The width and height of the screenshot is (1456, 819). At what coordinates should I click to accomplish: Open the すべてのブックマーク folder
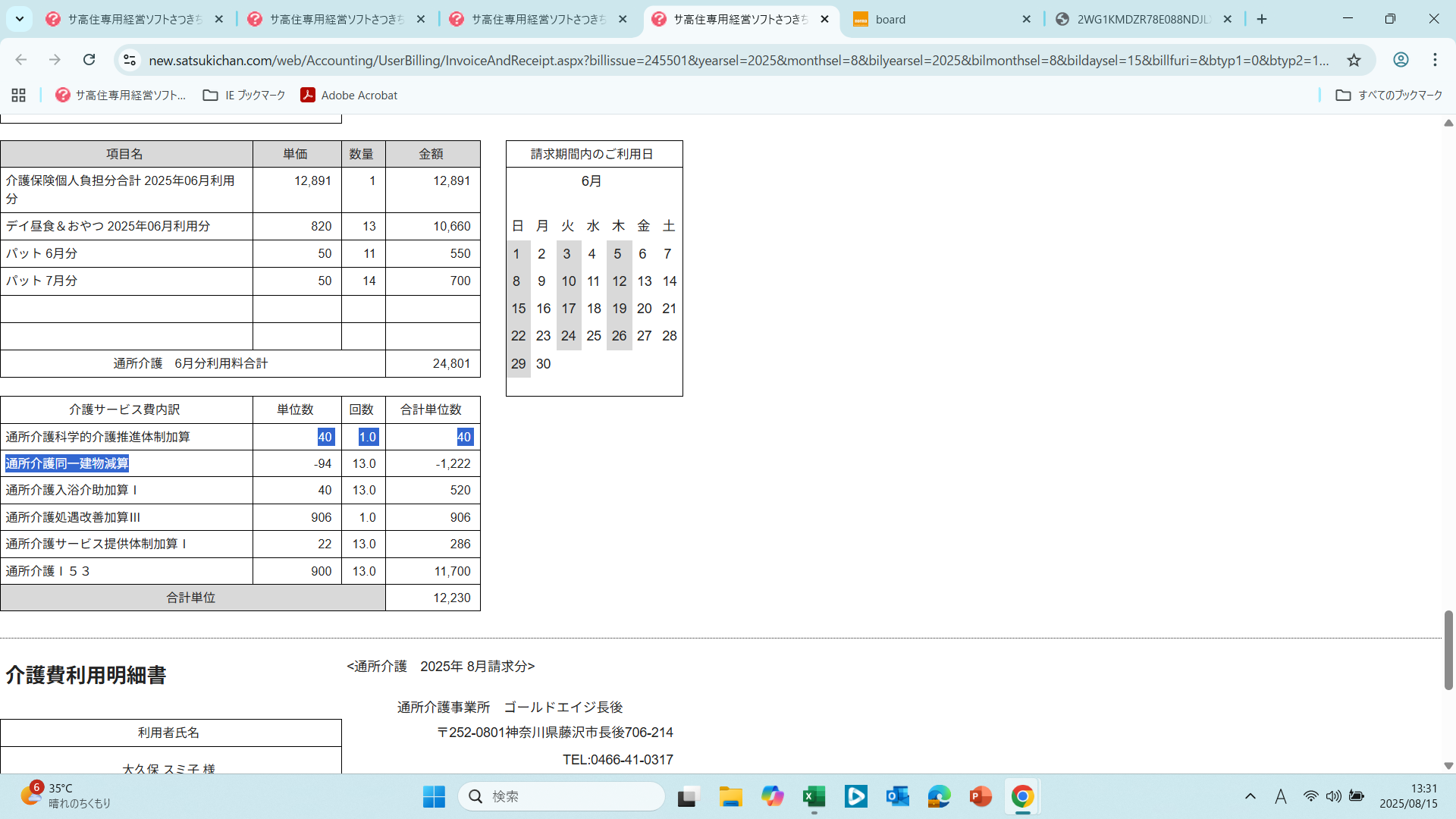[x=1389, y=95]
